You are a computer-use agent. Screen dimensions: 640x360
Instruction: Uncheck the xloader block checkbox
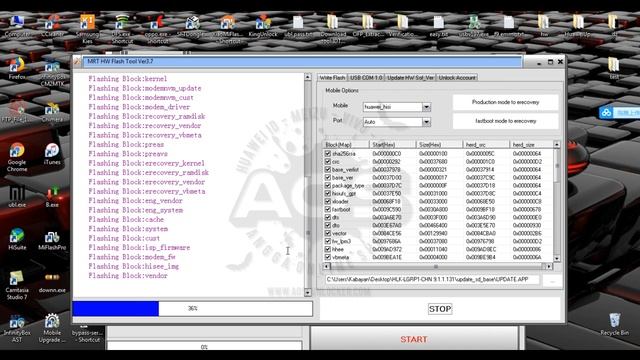(x=327, y=201)
